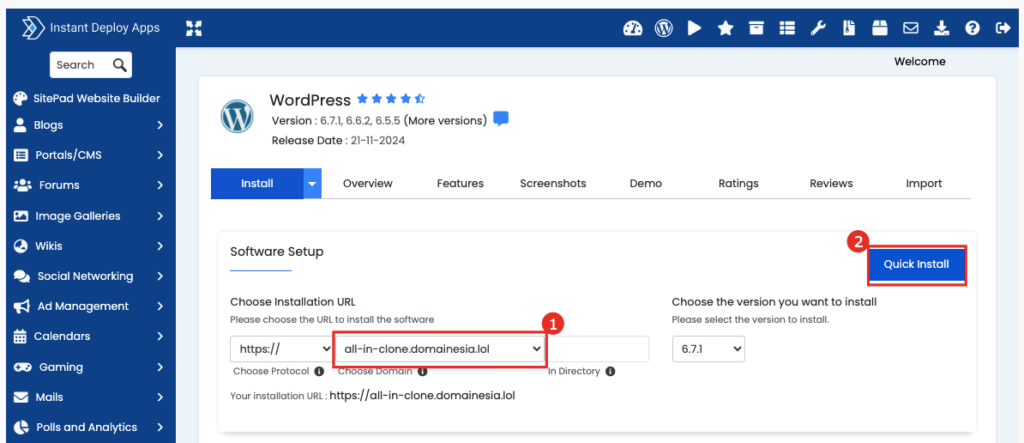Expand the Ad Management category chevron
The image size is (1024, 443).
click(x=160, y=306)
